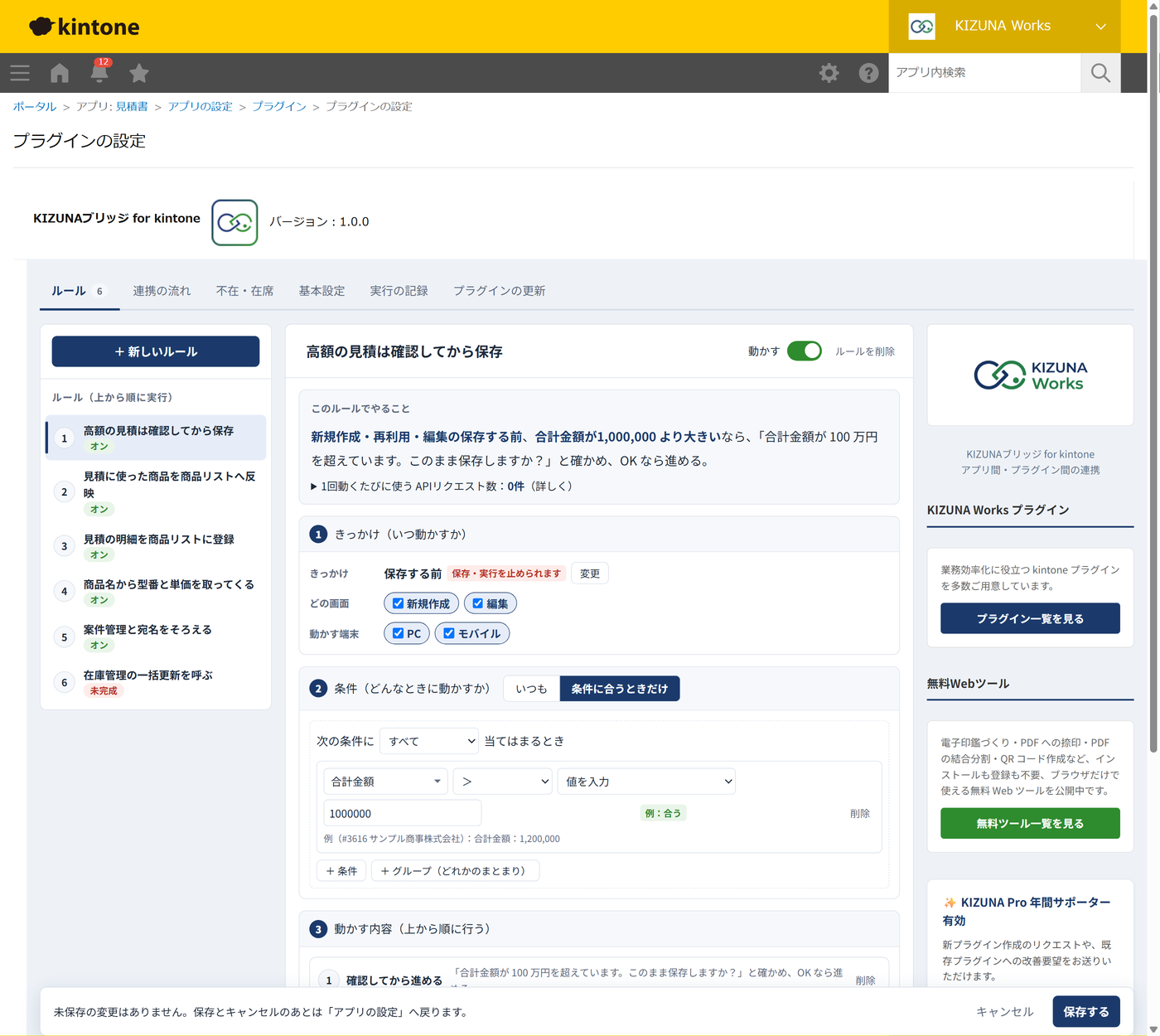The image size is (1160, 1036).
Task: Open the プラグインの更新 tab
Action: (x=499, y=291)
